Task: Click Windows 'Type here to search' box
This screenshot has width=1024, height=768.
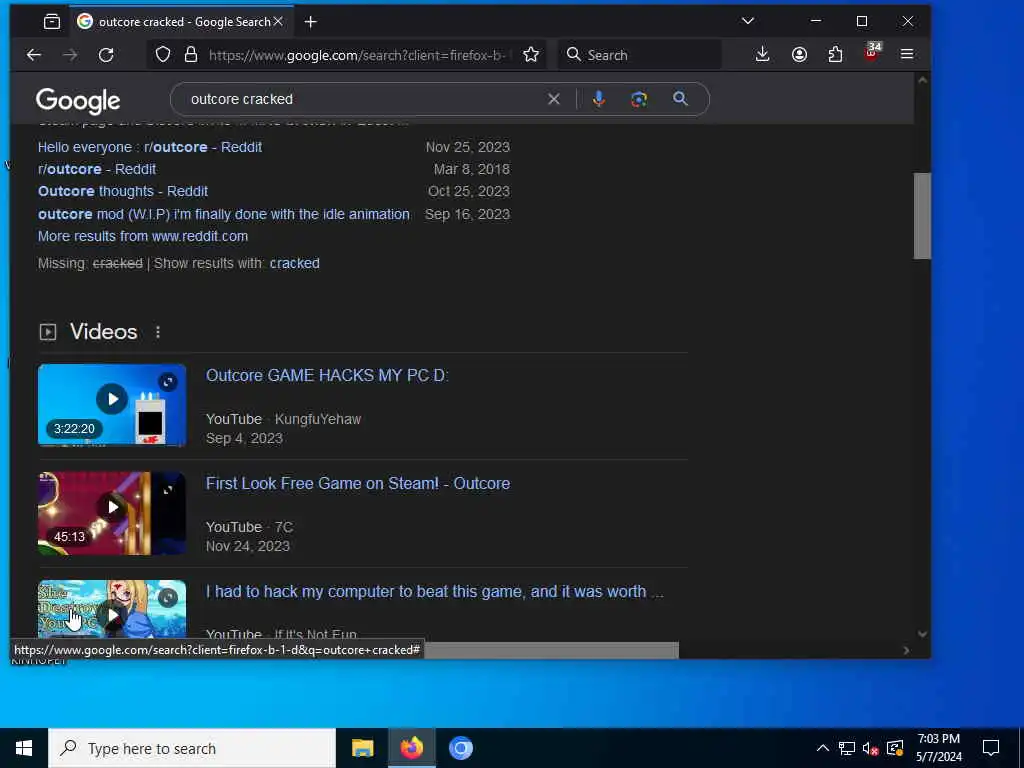Action: point(192,748)
